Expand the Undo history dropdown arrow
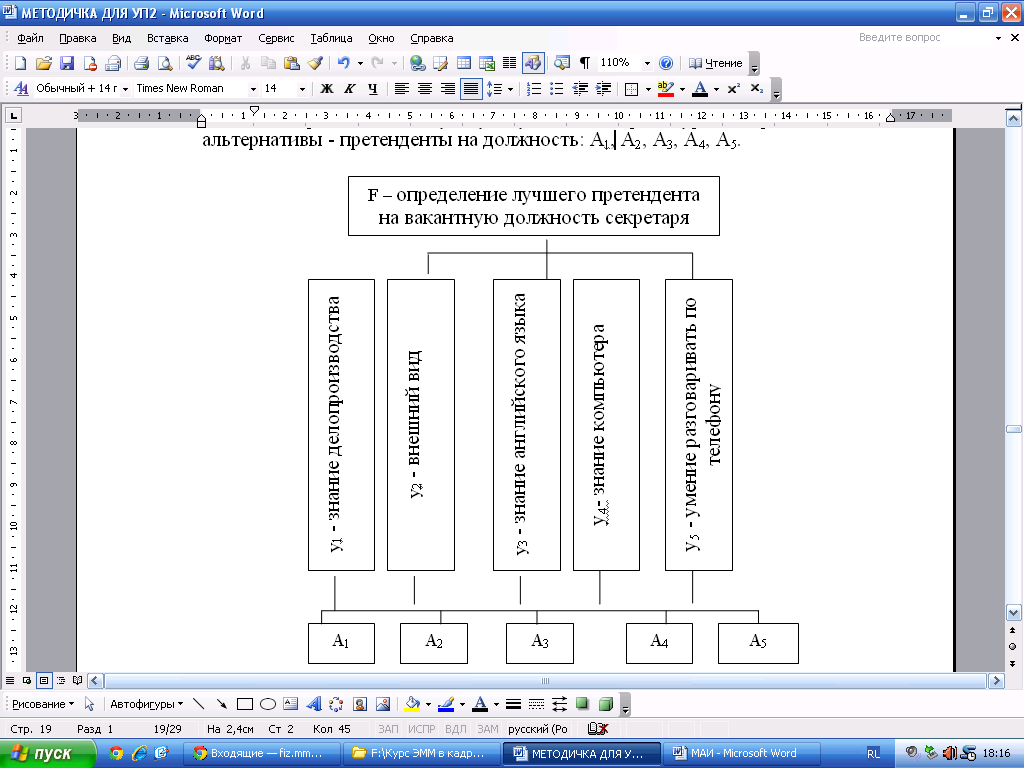 pos(360,63)
